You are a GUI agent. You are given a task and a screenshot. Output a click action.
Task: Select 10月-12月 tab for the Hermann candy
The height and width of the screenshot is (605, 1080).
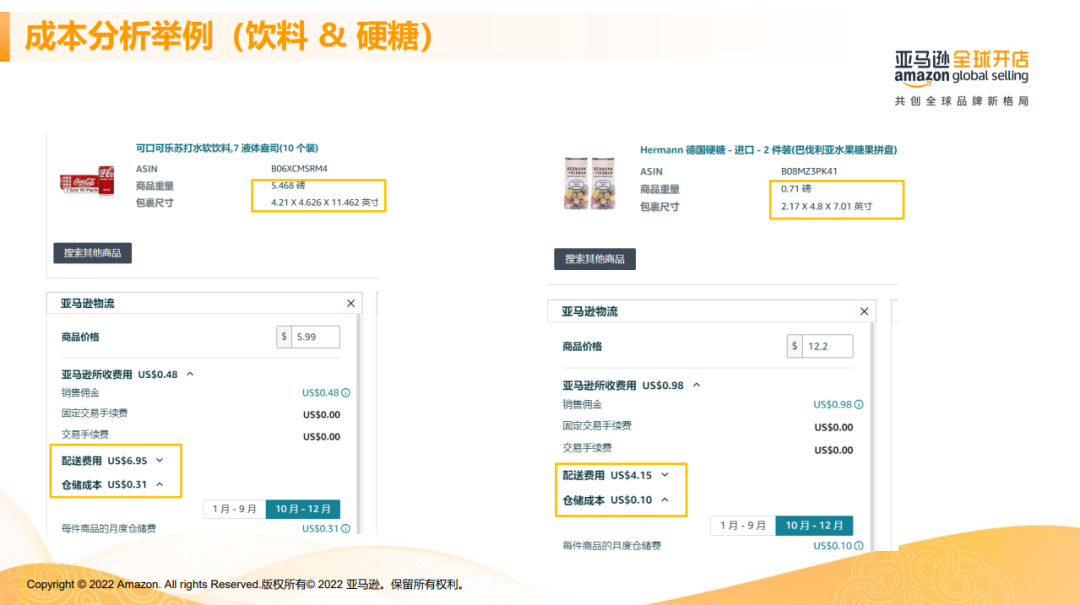[814, 526]
